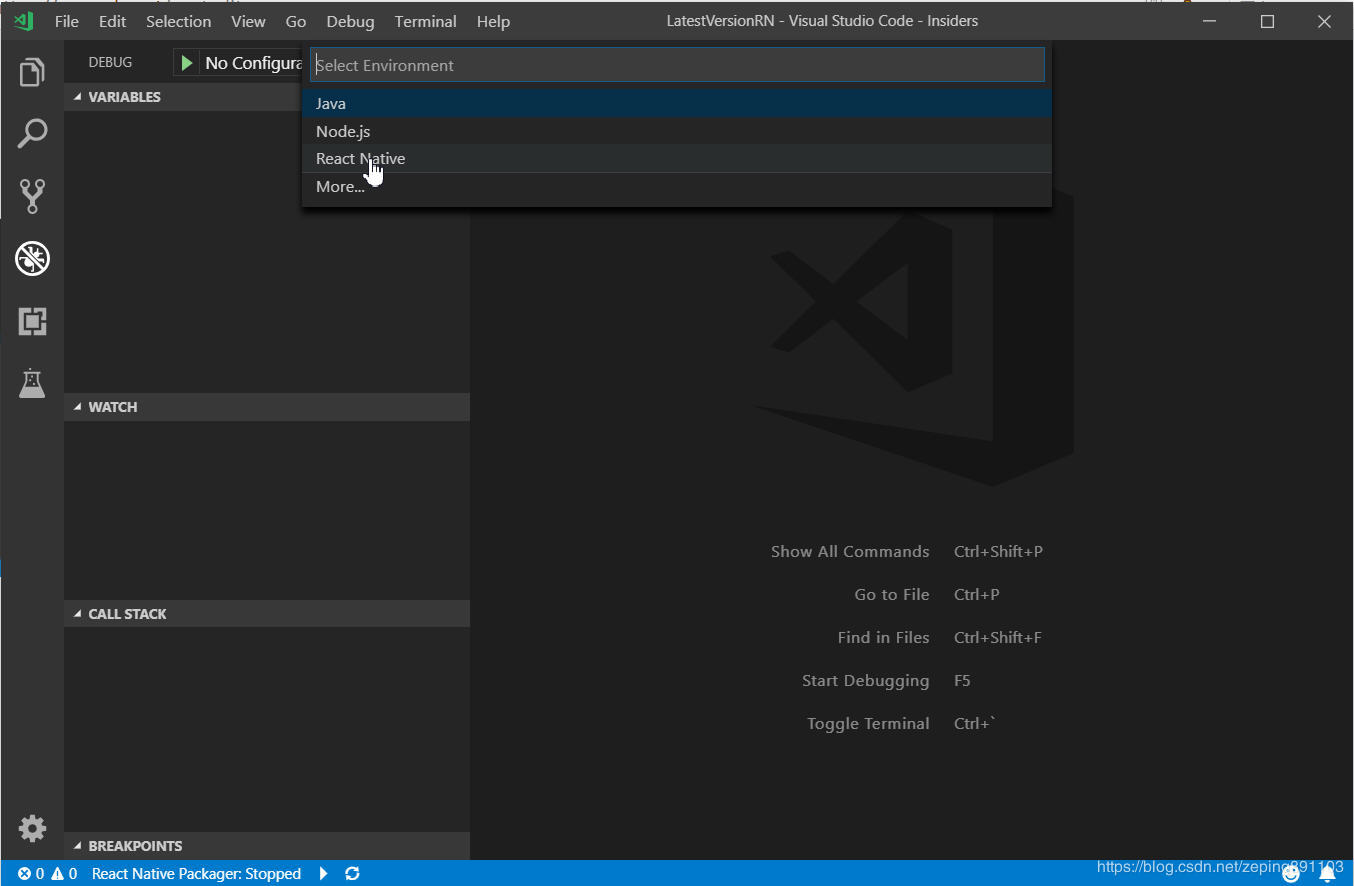The image size is (1354, 886).
Task: Open the Debug view in activity bar
Action: [32, 259]
